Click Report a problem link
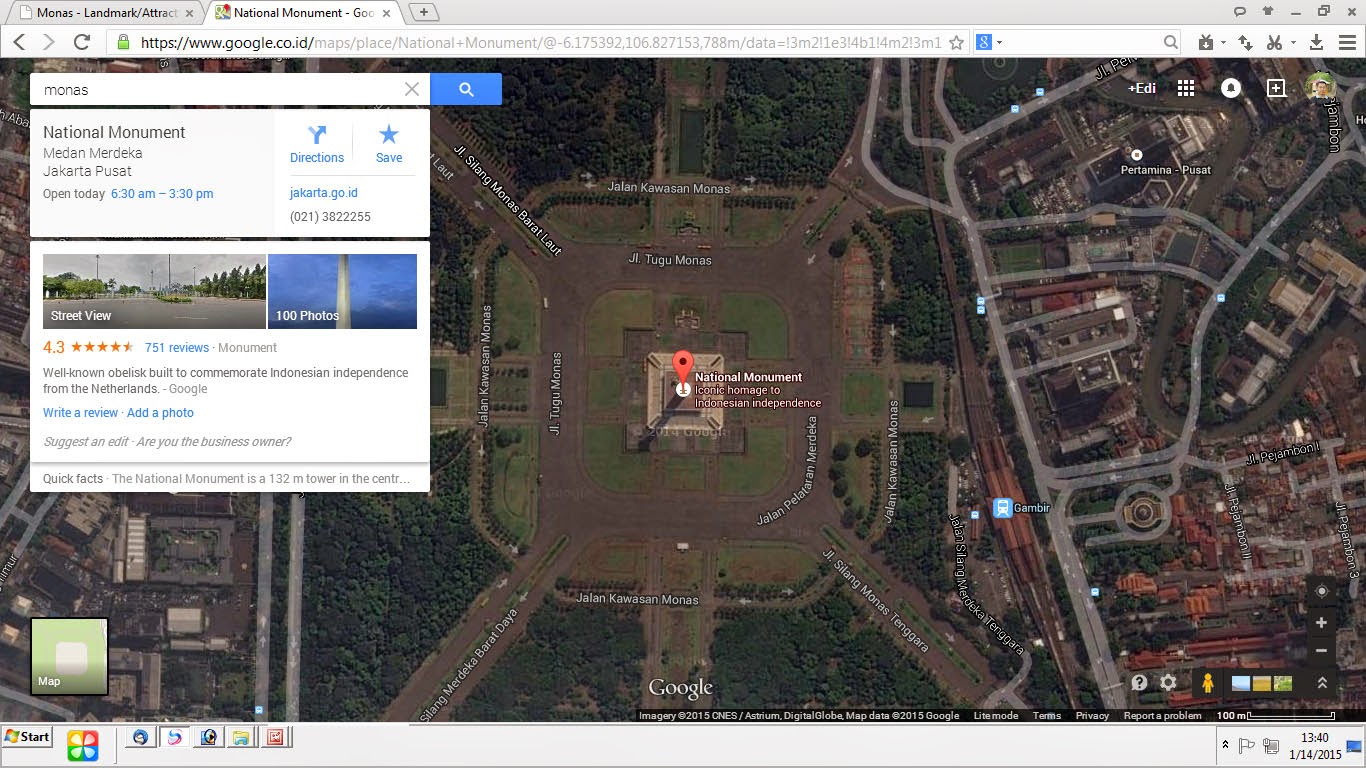 point(1162,716)
